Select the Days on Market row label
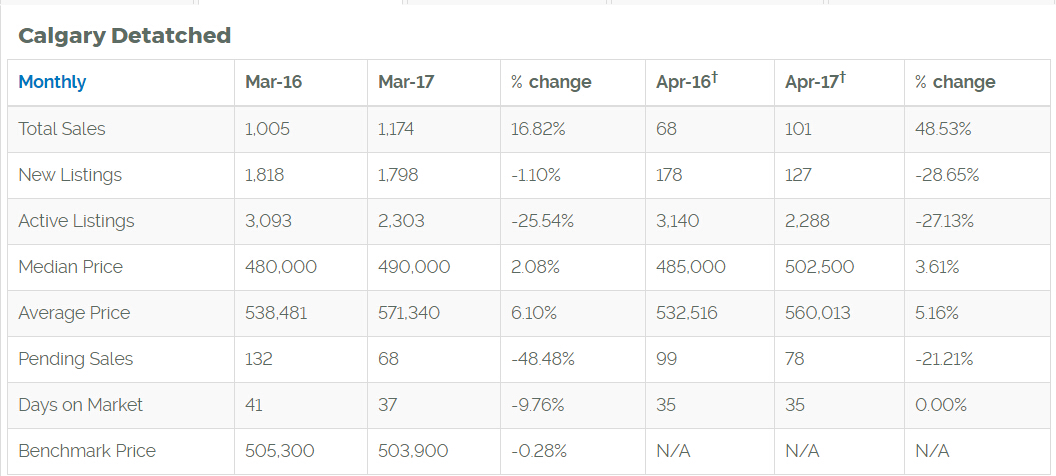This screenshot has height=476, width=1056. point(80,405)
